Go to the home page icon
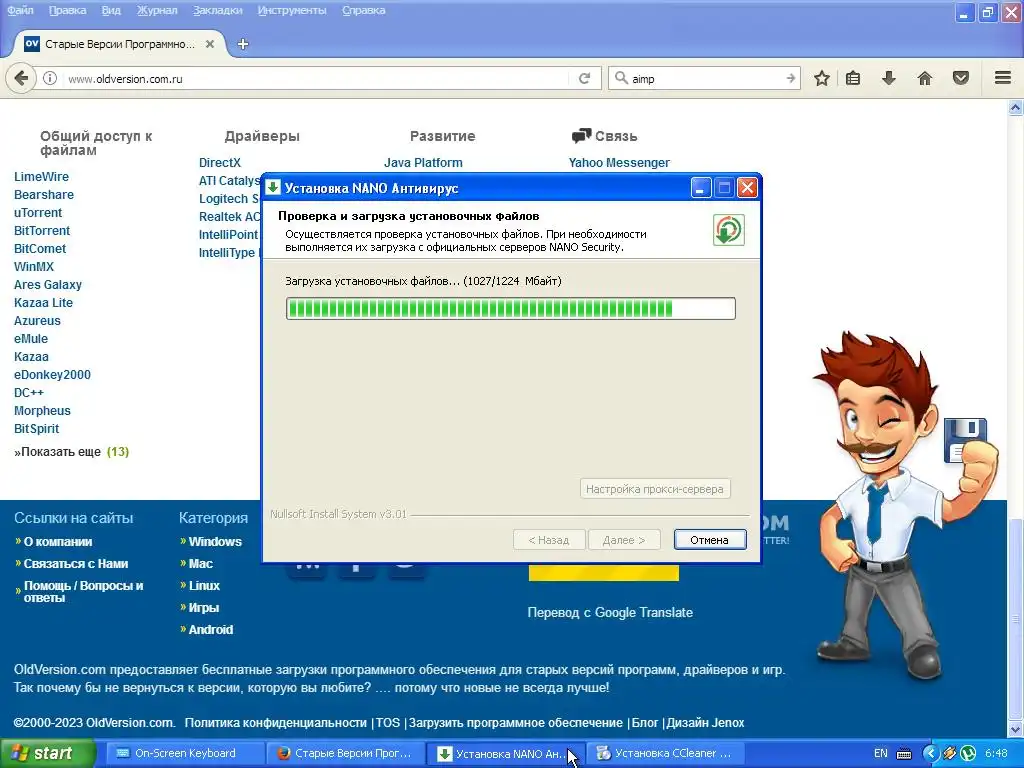The width and height of the screenshot is (1024, 768). click(925, 78)
